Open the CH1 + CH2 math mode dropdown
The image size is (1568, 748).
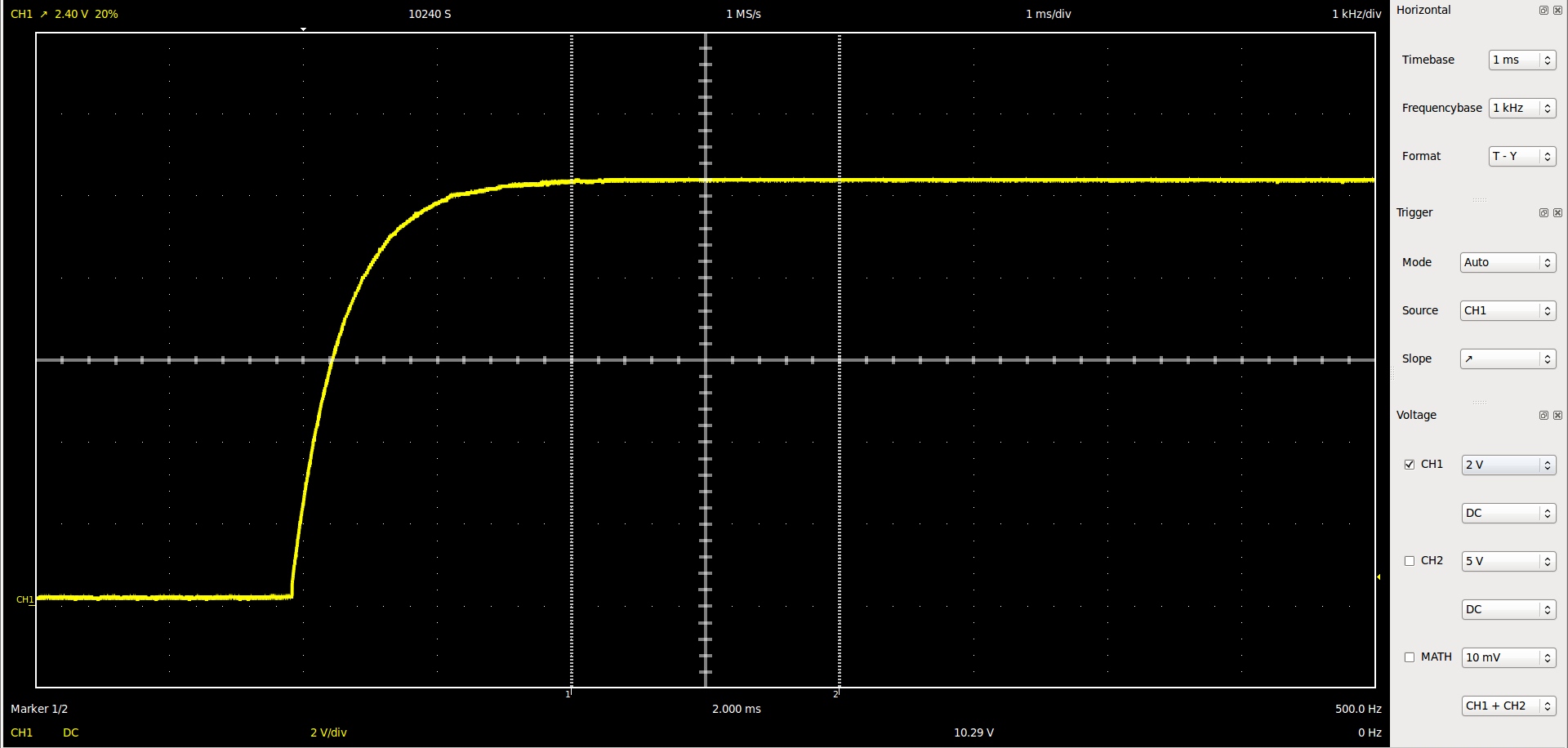click(1508, 706)
